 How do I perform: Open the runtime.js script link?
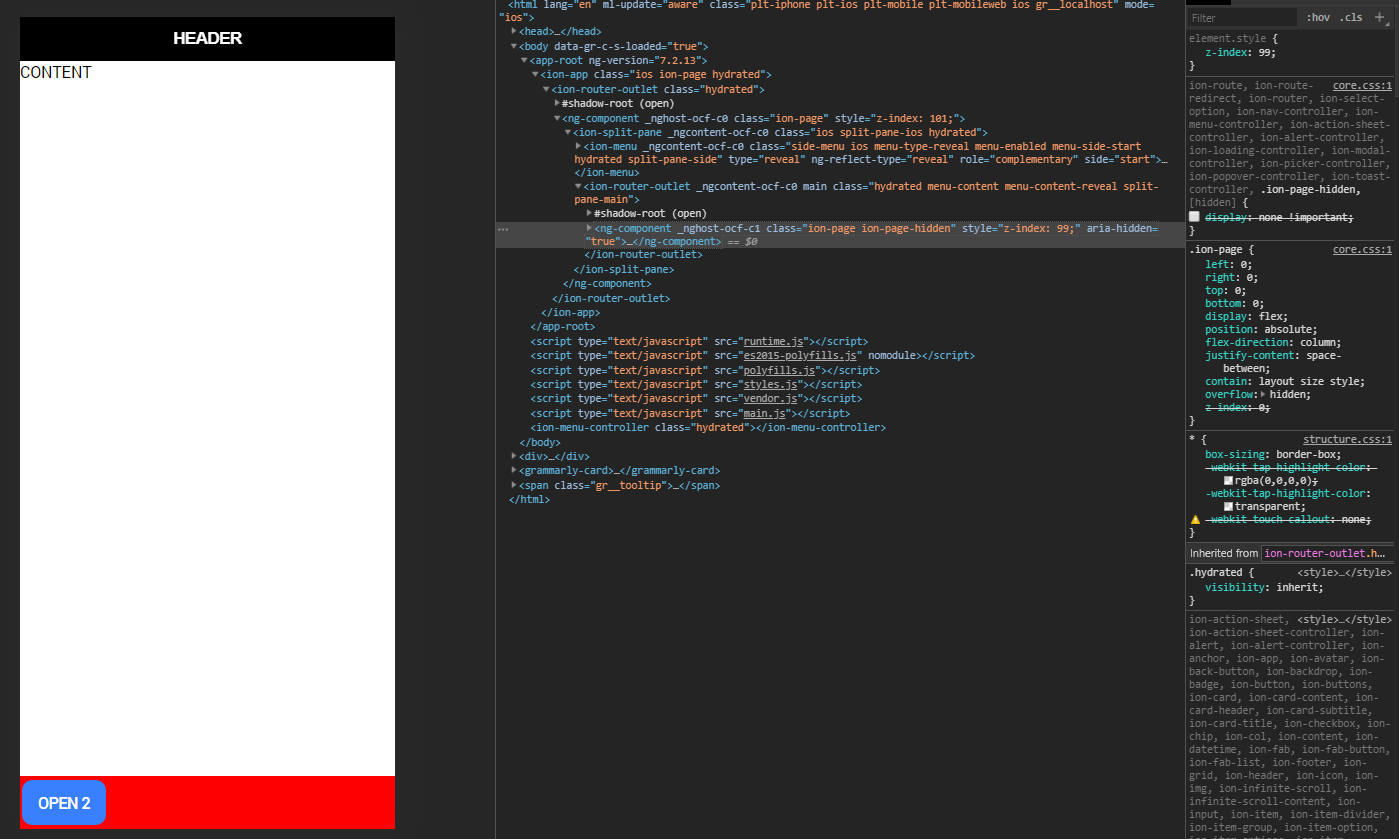[x=773, y=341]
